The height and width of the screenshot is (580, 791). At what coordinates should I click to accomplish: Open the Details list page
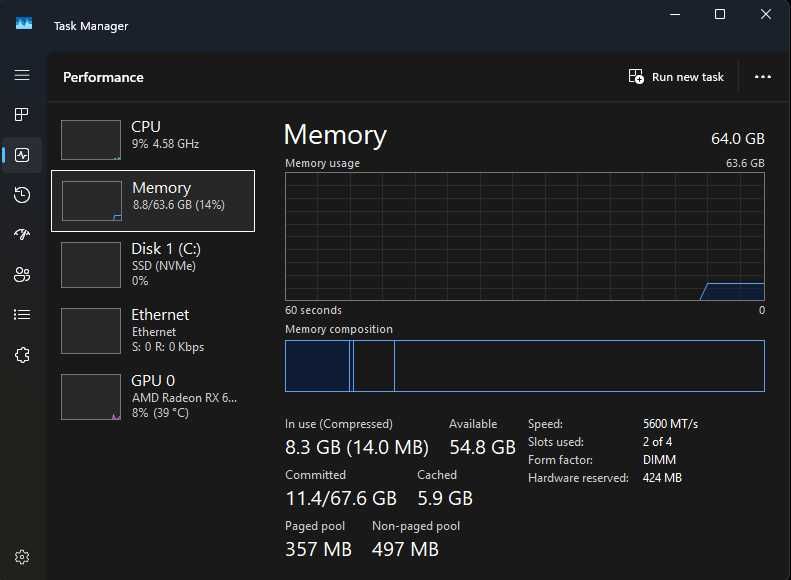(x=22, y=315)
